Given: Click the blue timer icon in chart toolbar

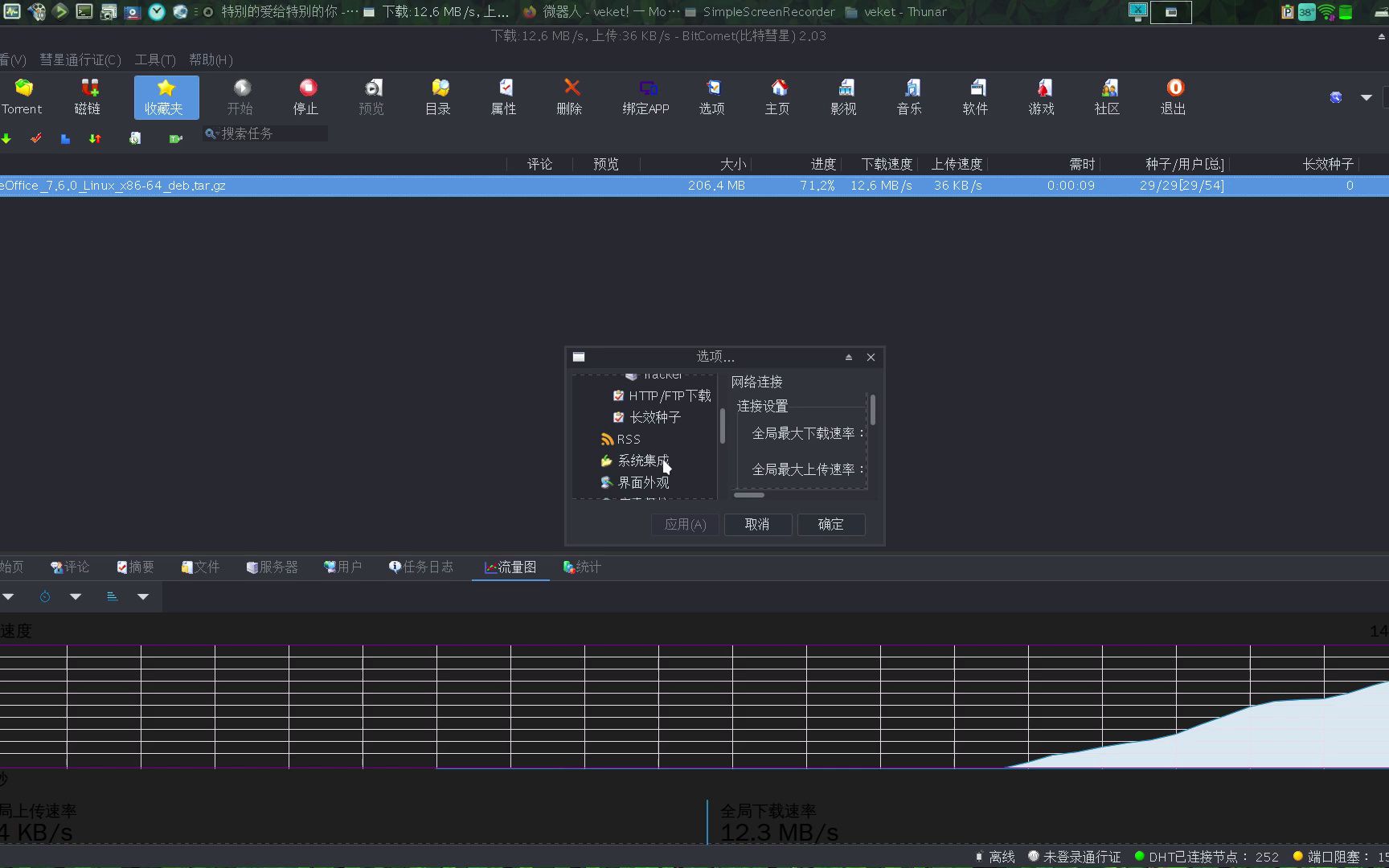Looking at the screenshot, I should (45, 596).
